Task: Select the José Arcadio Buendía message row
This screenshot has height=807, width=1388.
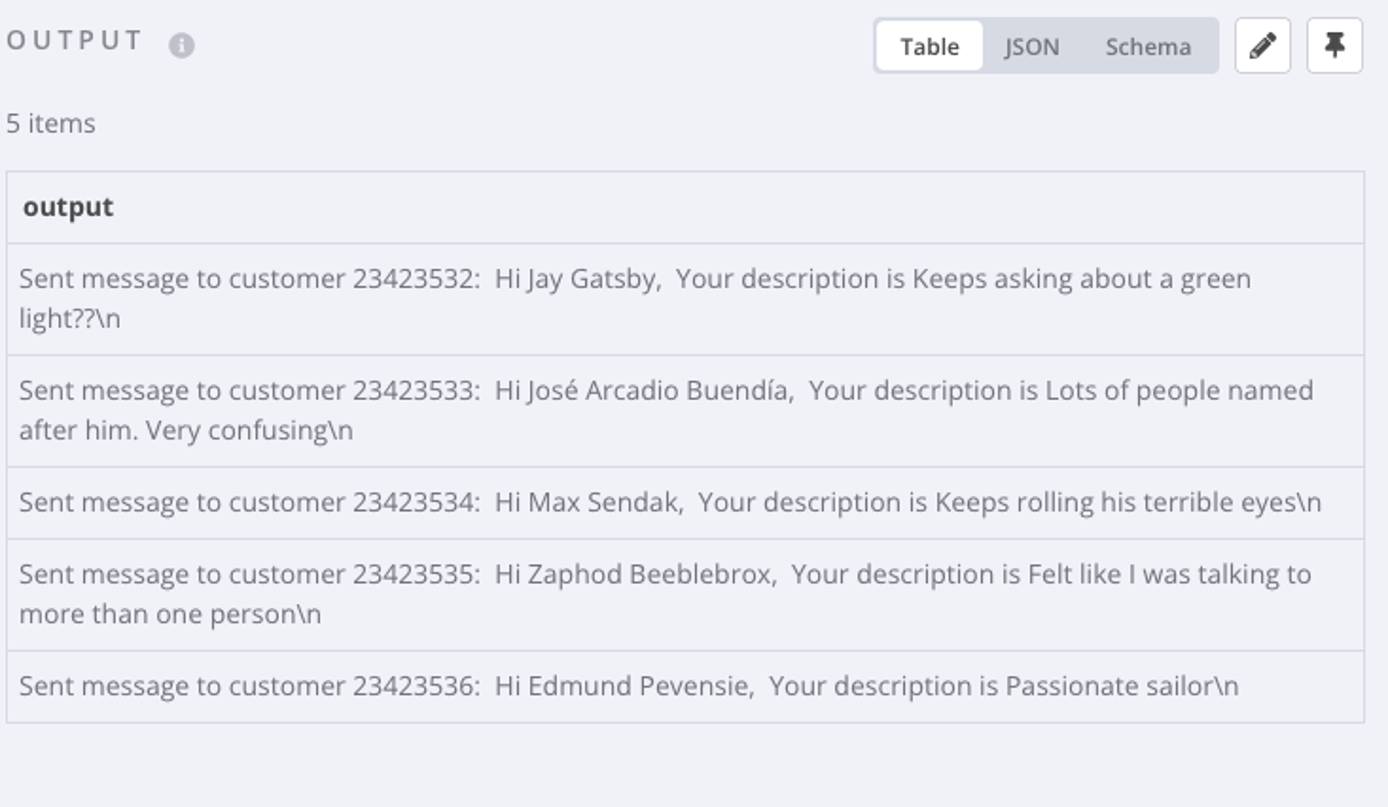Action: click(x=665, y=411)
